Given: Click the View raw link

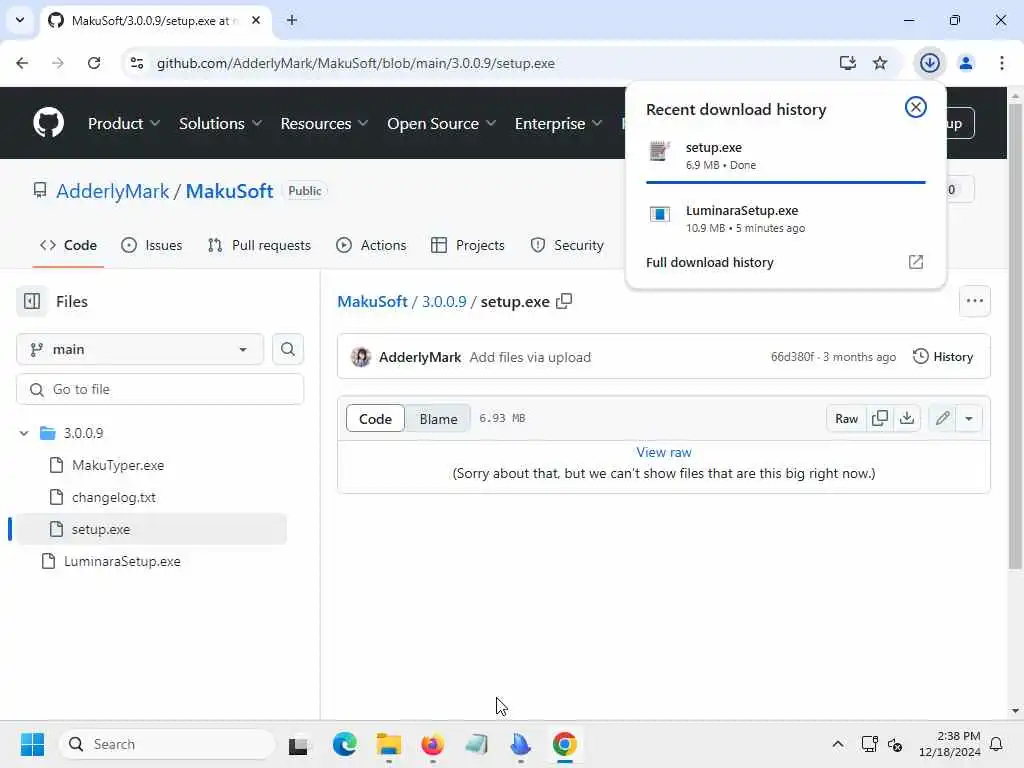Looking at the screenshot, I should tap(664, 452).
